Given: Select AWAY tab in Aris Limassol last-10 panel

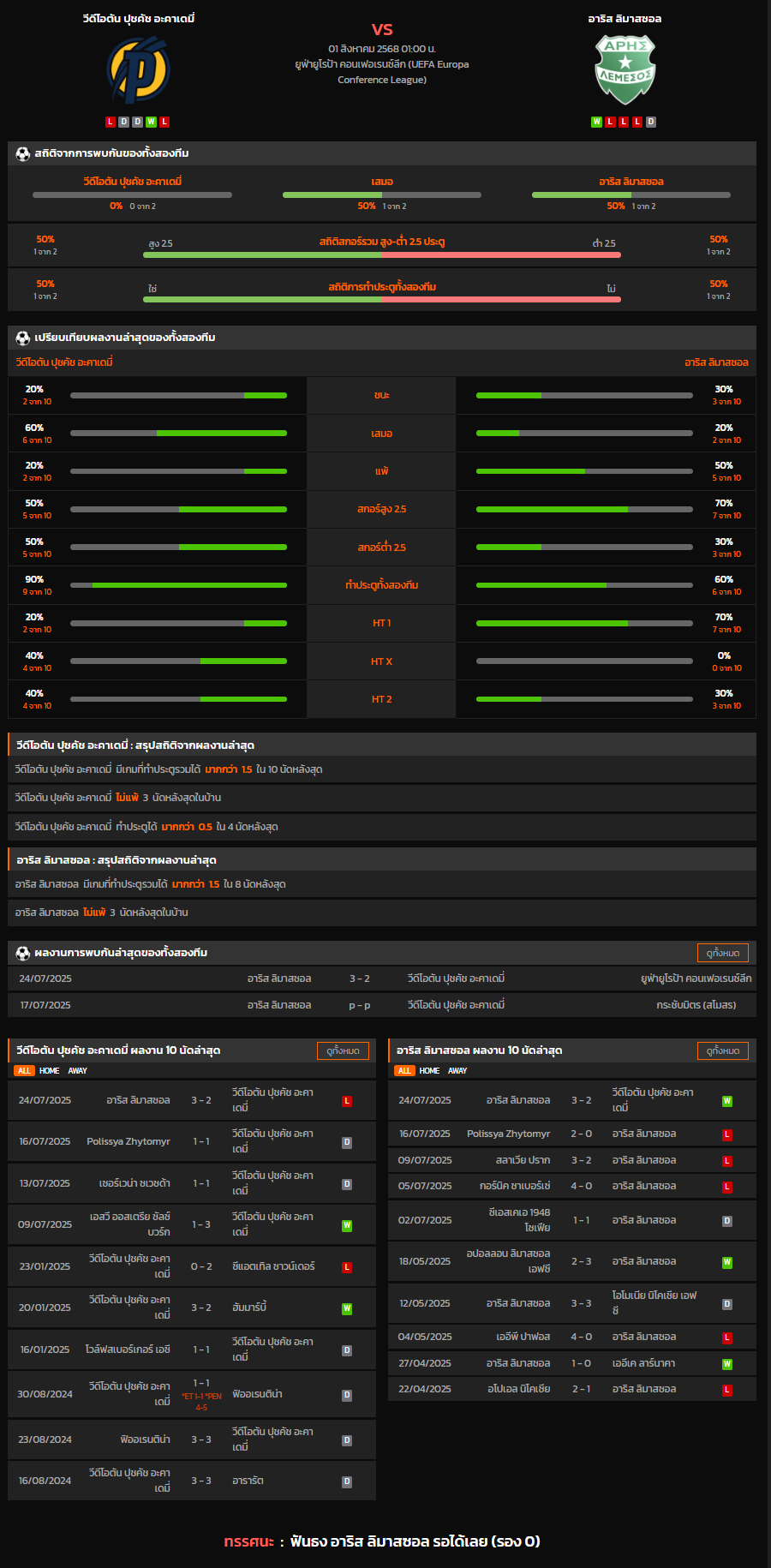Looking at the screenshot, I should (x=457, y=1071).
